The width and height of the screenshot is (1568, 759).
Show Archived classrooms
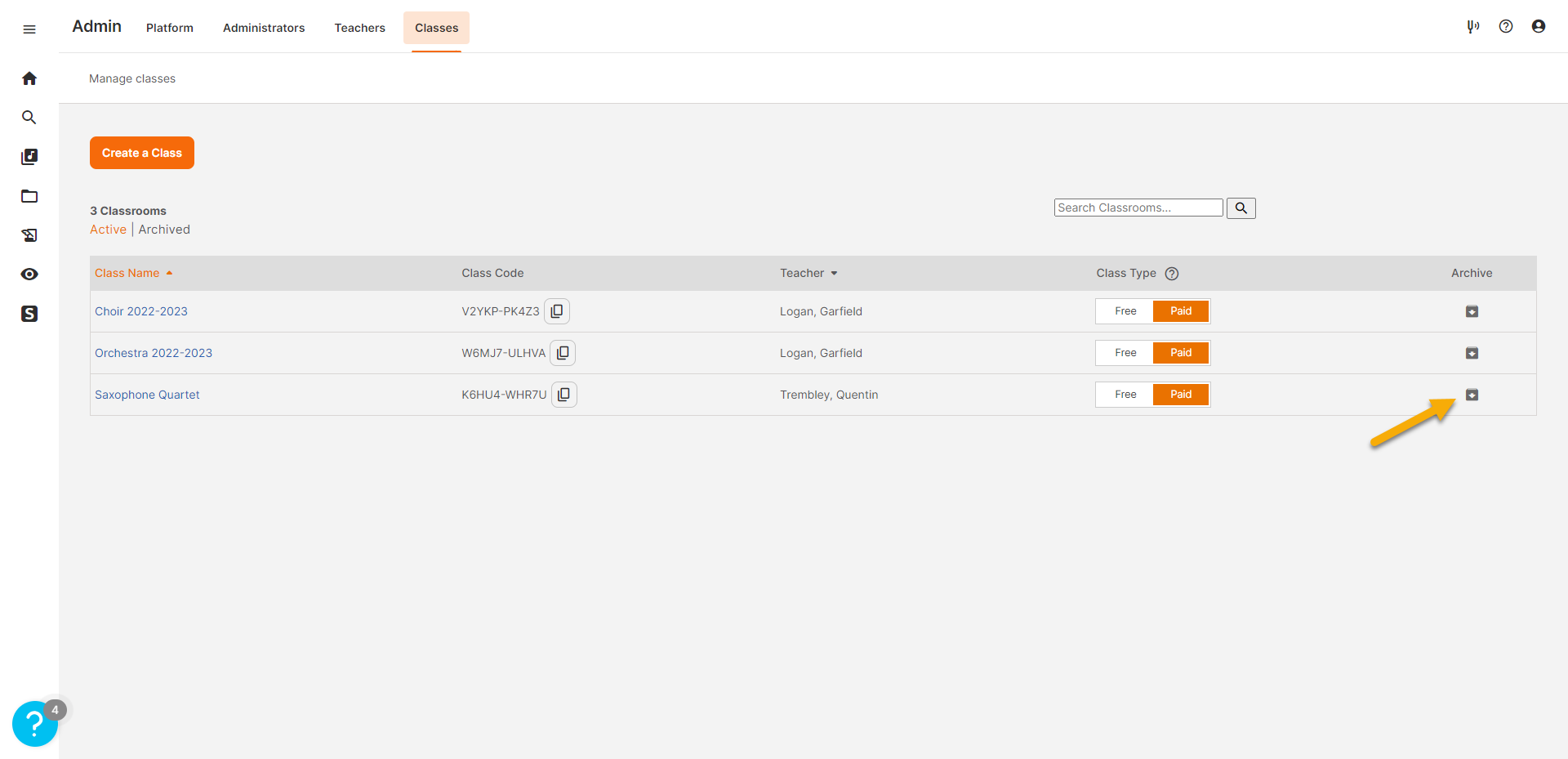(x=164, y=230)
